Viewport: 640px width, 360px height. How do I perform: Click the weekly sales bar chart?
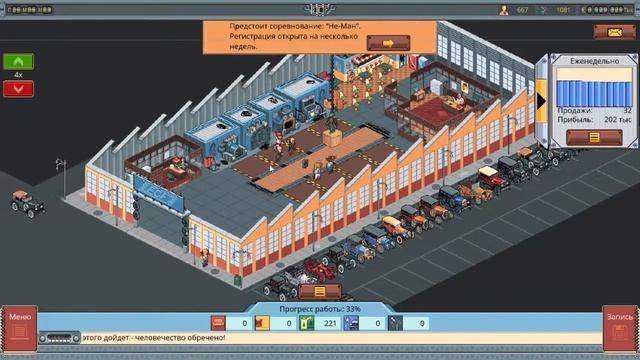pyautogui.click(x=594, y=88)
